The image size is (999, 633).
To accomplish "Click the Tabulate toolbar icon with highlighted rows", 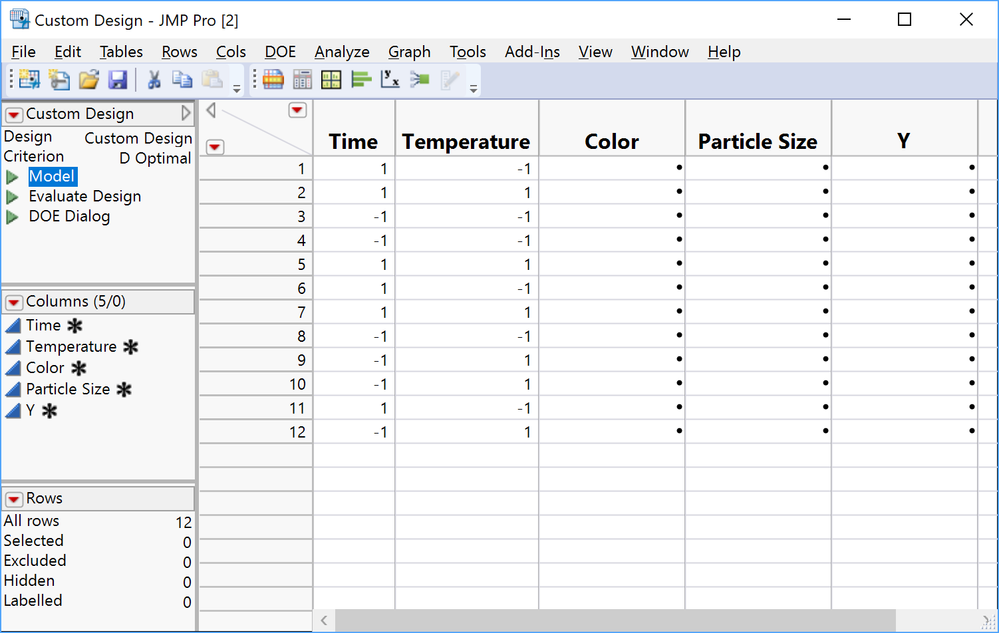I will [x=273, y=80].
